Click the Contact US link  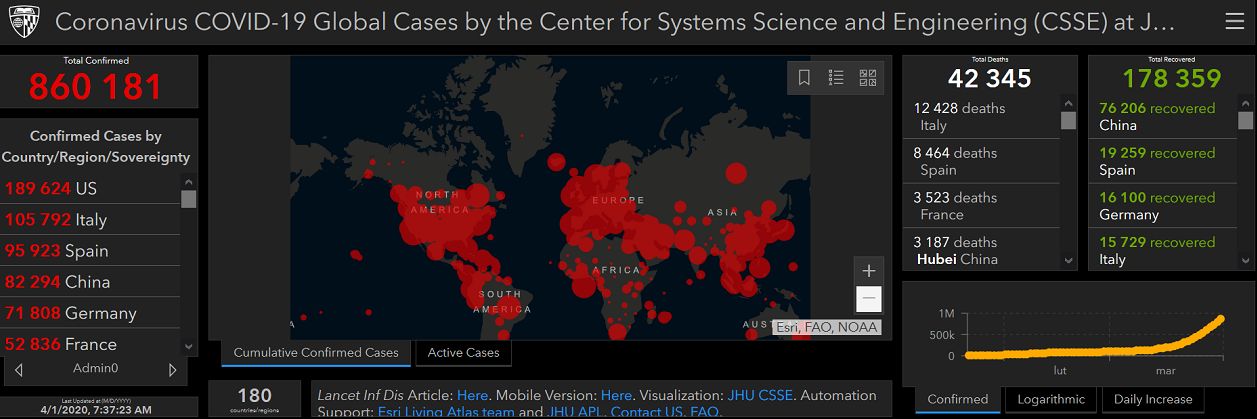coord(647,411)
